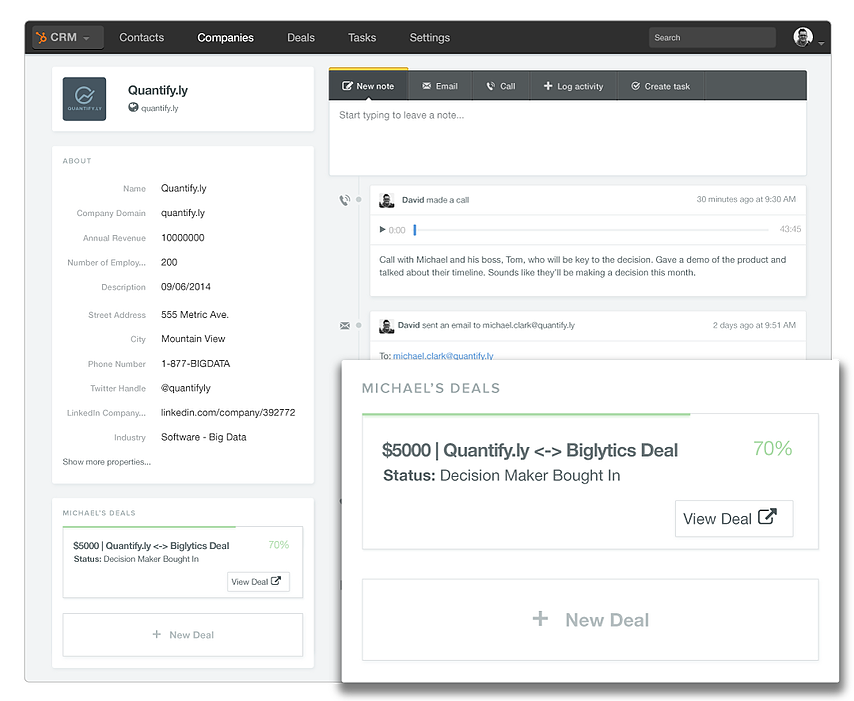
Task: Expand Show more properties
Action: click(107, 462)
